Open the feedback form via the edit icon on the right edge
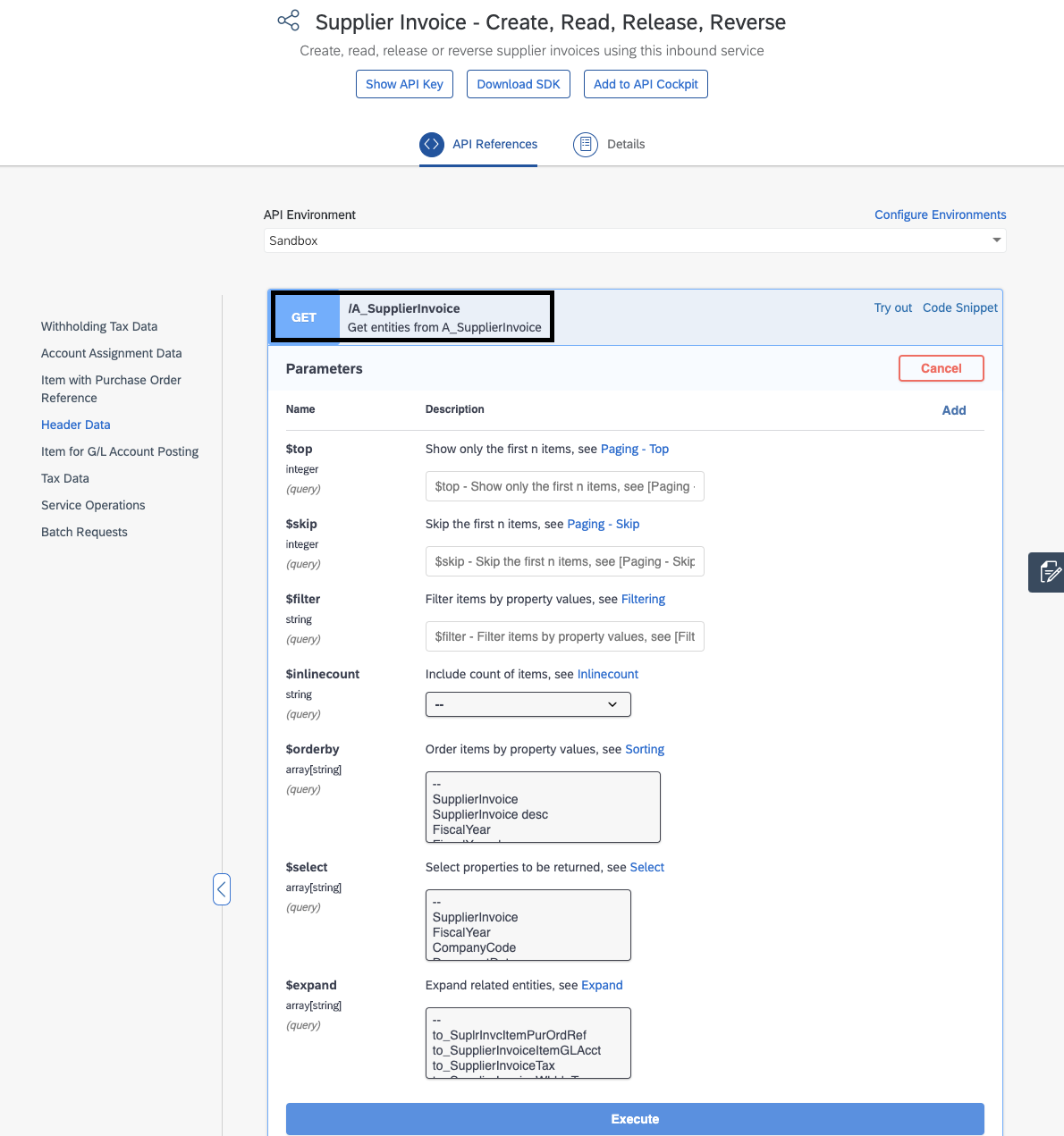Image resolution: width=1064 pixels, height=1136 pixels. (1048, 572)
